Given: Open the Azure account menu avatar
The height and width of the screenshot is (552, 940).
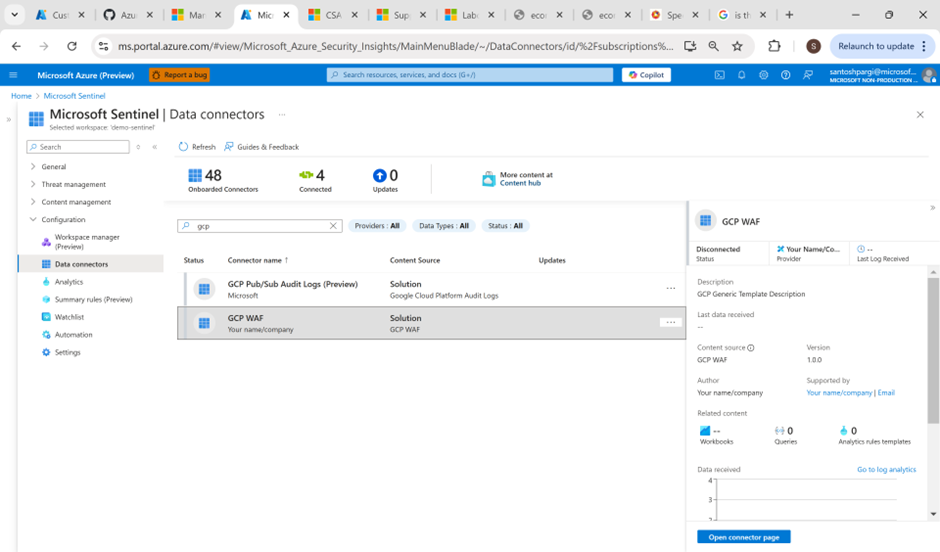Looking at the screenshot, I should coord(929,75).
